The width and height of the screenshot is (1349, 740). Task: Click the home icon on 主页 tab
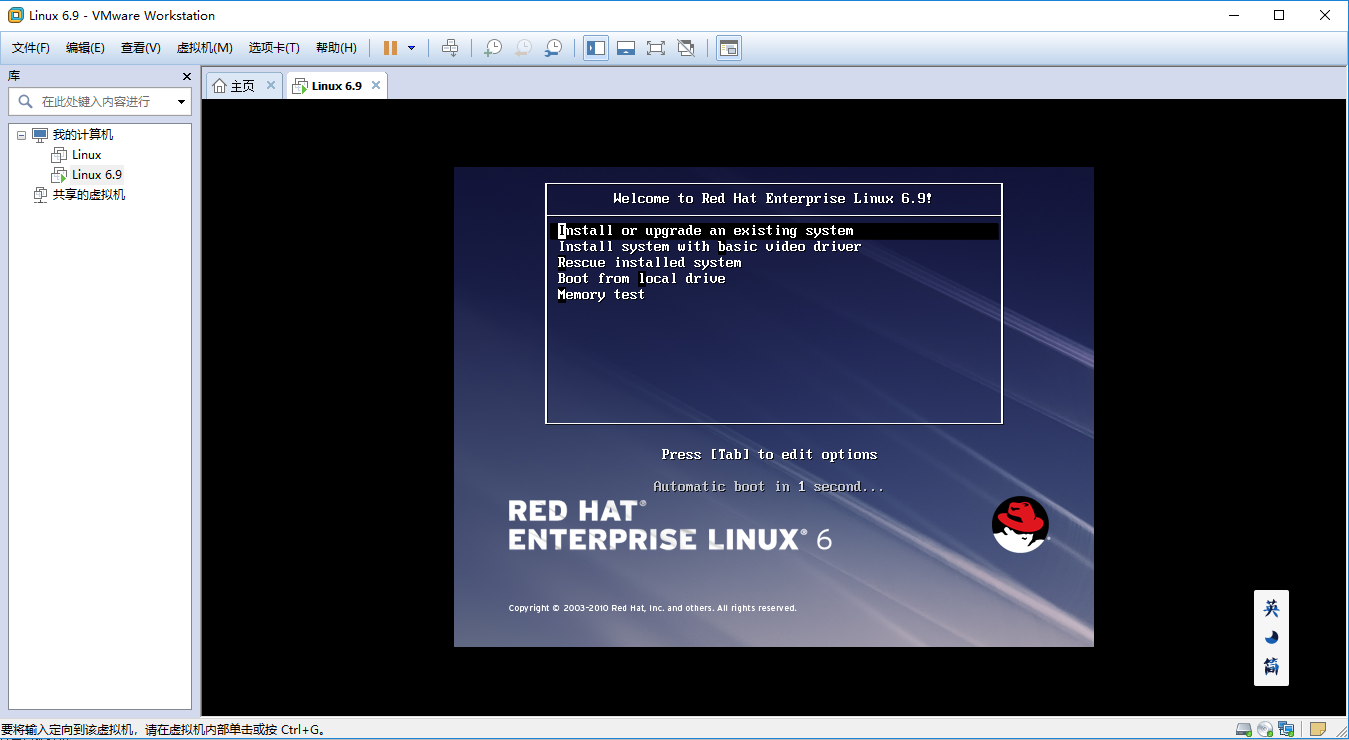click(219, 86)
